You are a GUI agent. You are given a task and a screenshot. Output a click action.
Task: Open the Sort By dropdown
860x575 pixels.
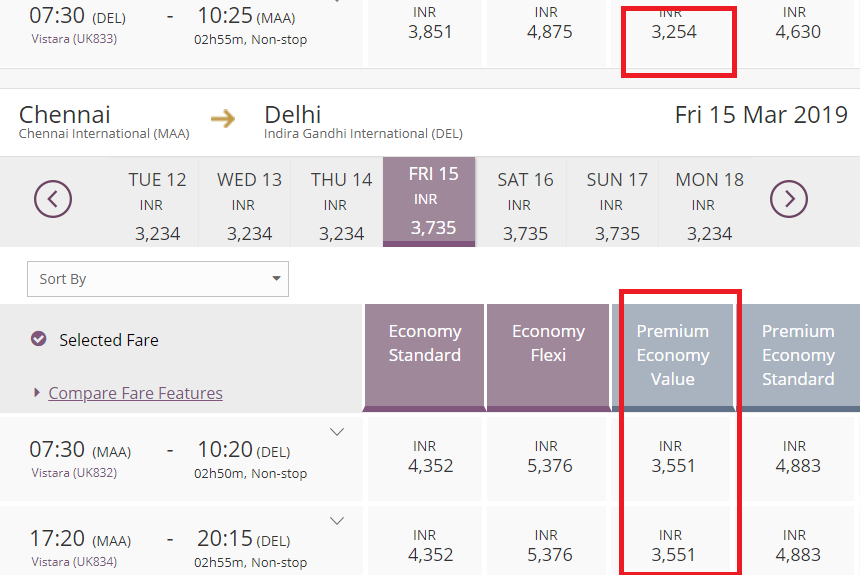(158, 279)
